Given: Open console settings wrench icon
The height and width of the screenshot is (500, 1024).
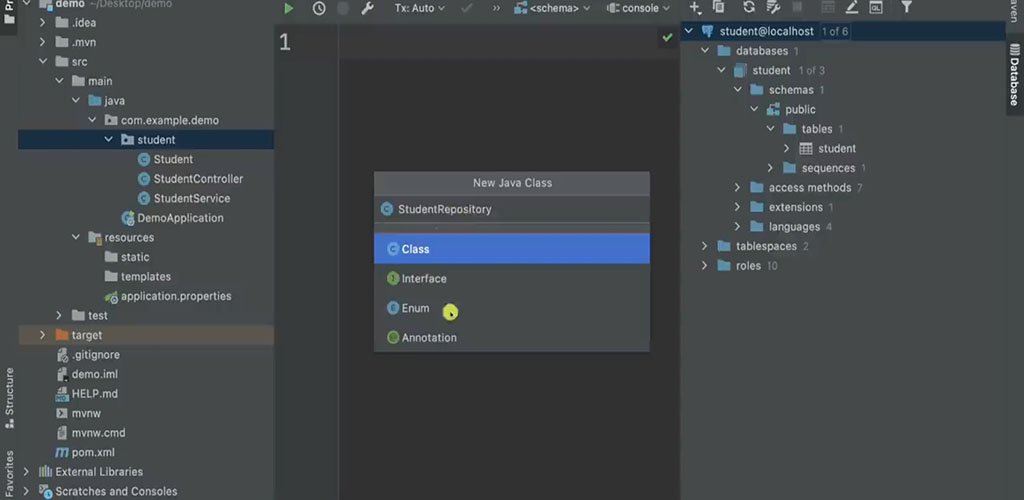Looking at the screenshot, I should click(367, 8).
